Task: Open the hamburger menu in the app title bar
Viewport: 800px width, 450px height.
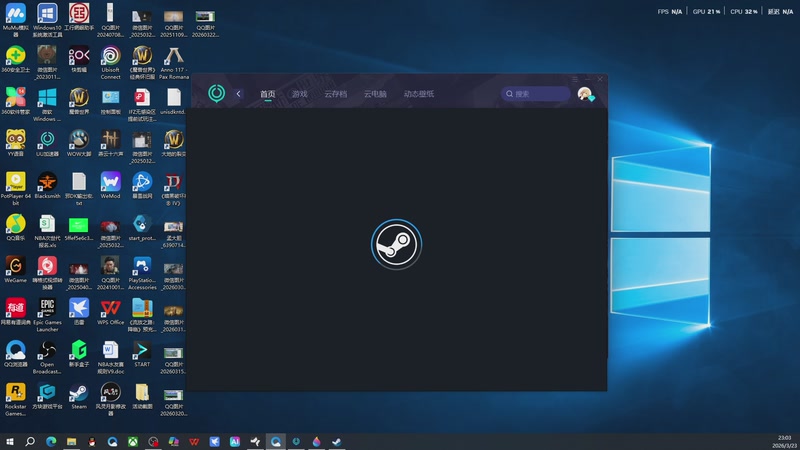Action: coord(574,79)
